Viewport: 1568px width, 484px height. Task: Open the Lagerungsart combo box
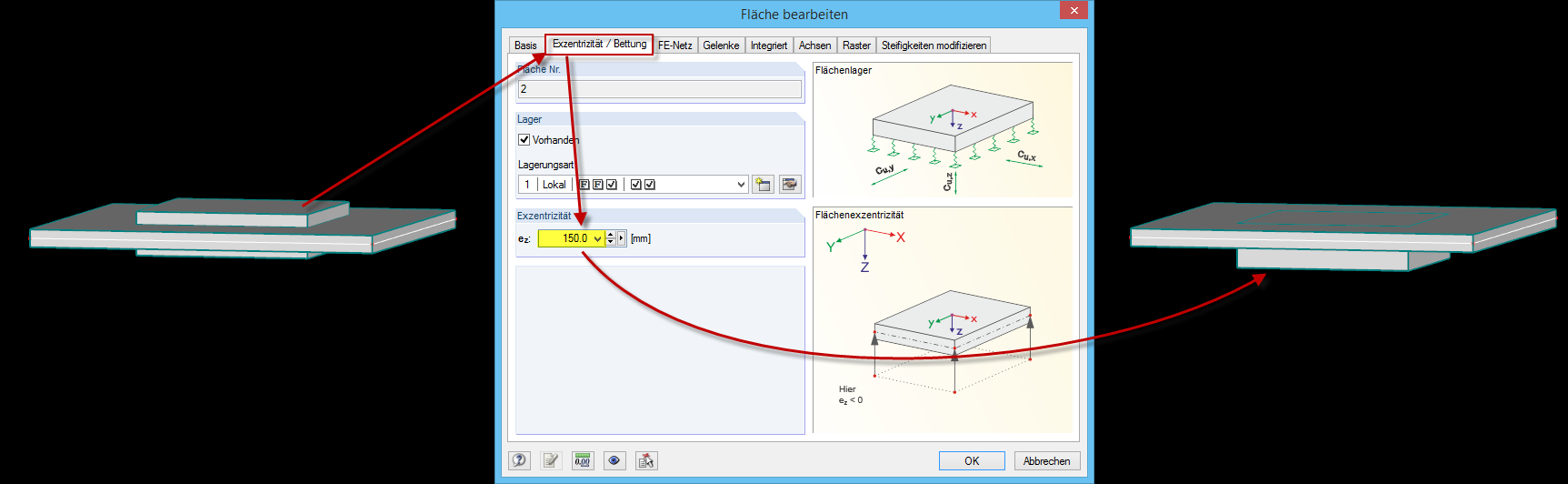point(633,185)
